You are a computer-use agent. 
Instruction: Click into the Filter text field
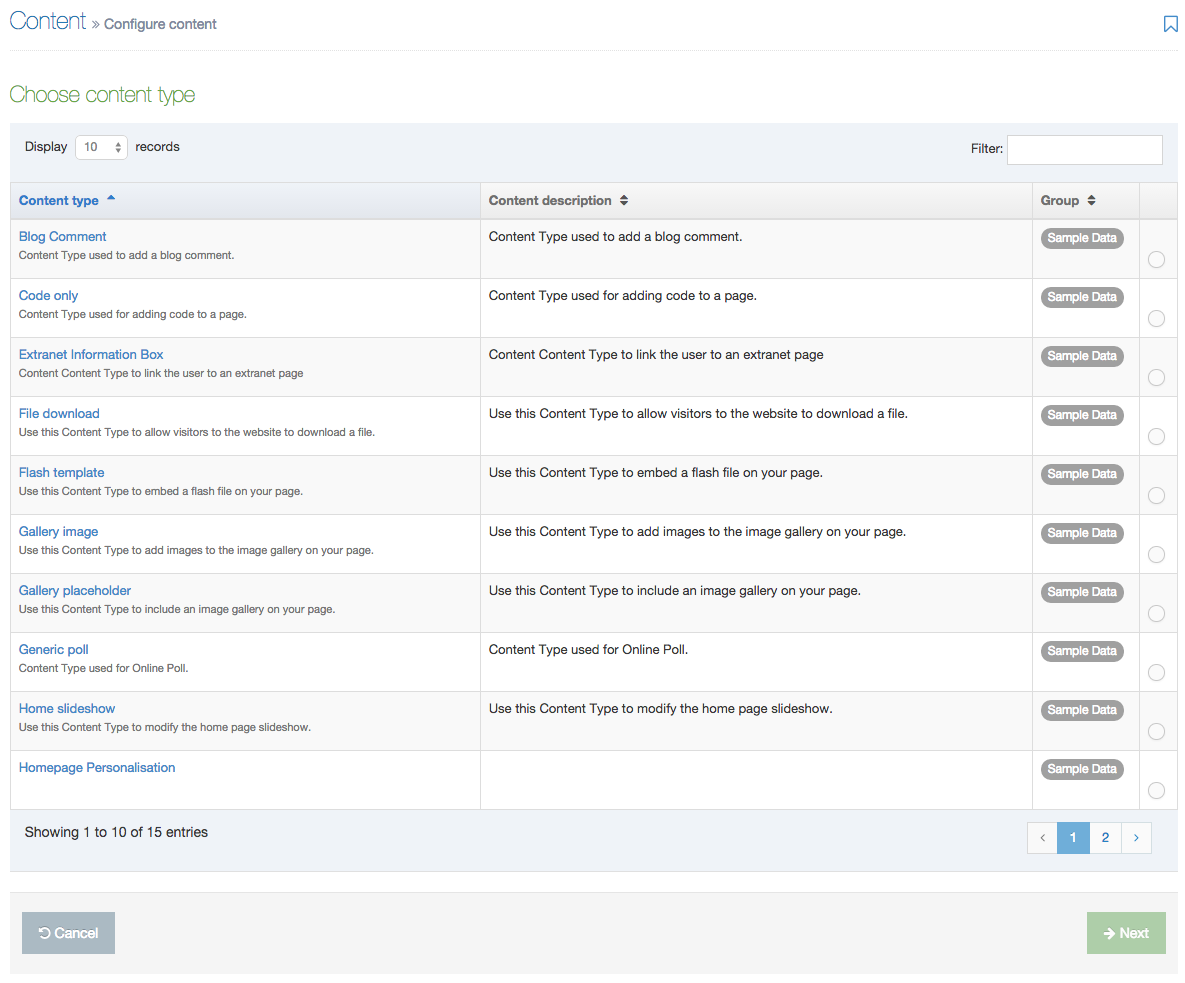click(1084, 149)
